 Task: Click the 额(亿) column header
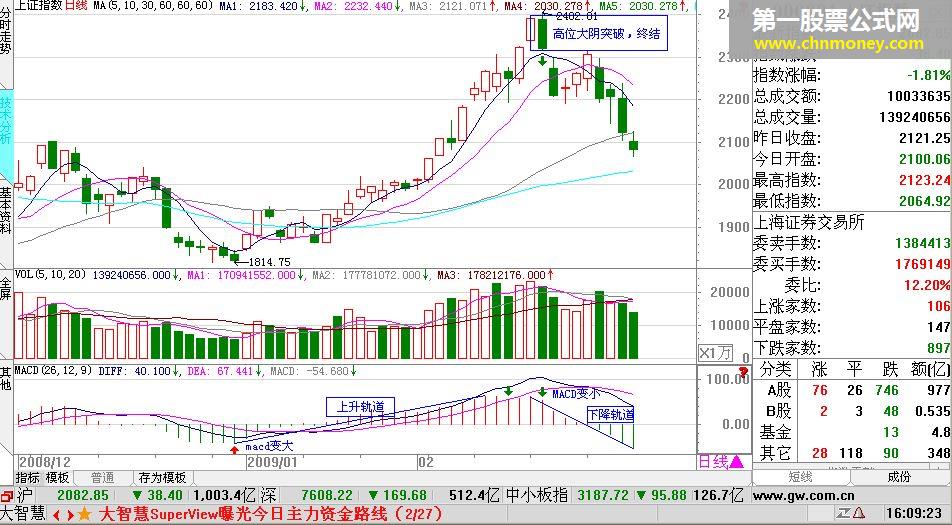930,369
